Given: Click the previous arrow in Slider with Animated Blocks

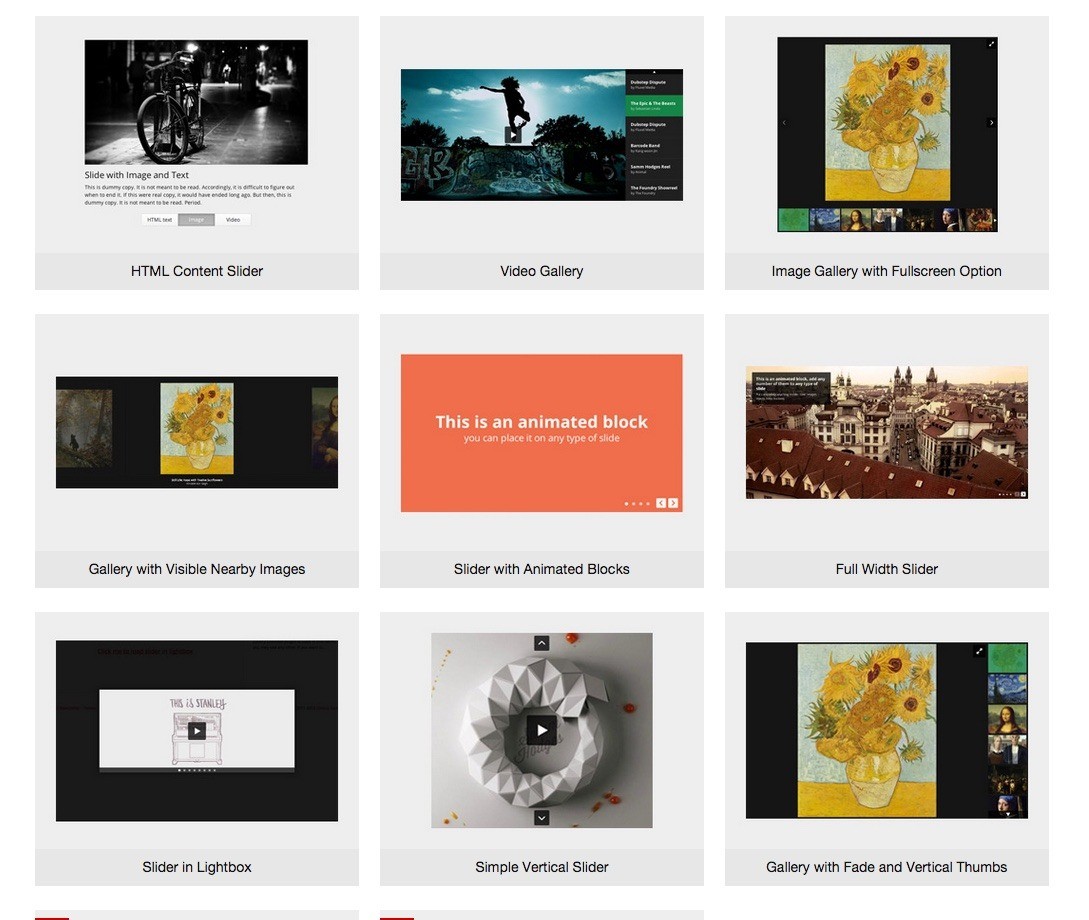Looking at the screenshot, I should (661, 503).
